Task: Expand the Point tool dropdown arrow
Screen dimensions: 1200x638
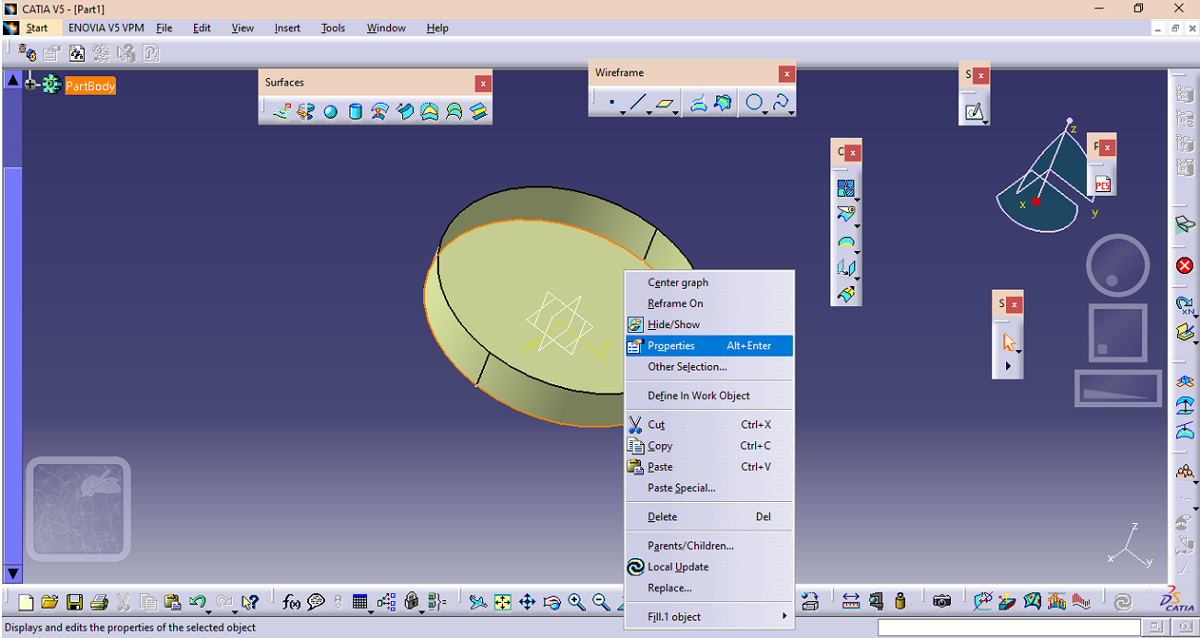Action: point(622,113)
